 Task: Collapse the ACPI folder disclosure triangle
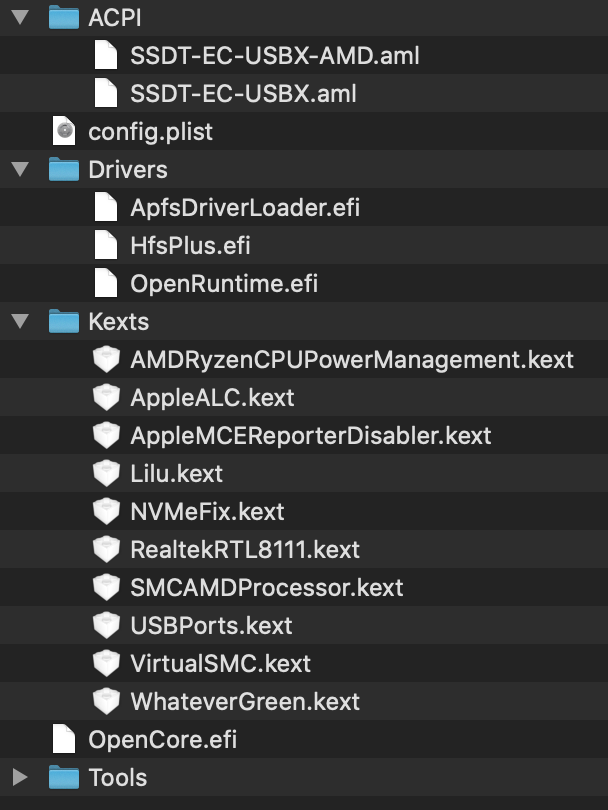click(x=20, y=17)
